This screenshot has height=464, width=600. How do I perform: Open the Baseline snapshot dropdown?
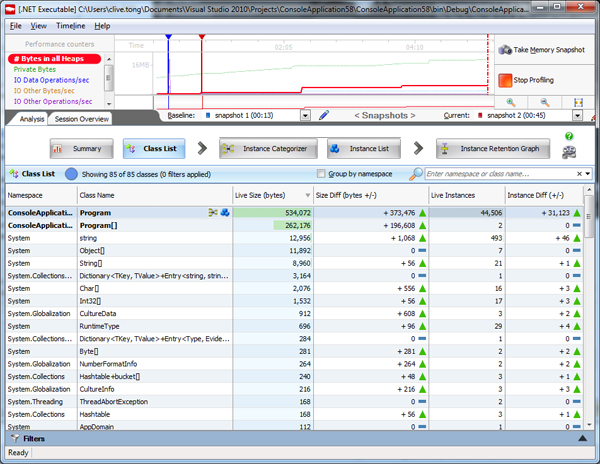[305, 116]
